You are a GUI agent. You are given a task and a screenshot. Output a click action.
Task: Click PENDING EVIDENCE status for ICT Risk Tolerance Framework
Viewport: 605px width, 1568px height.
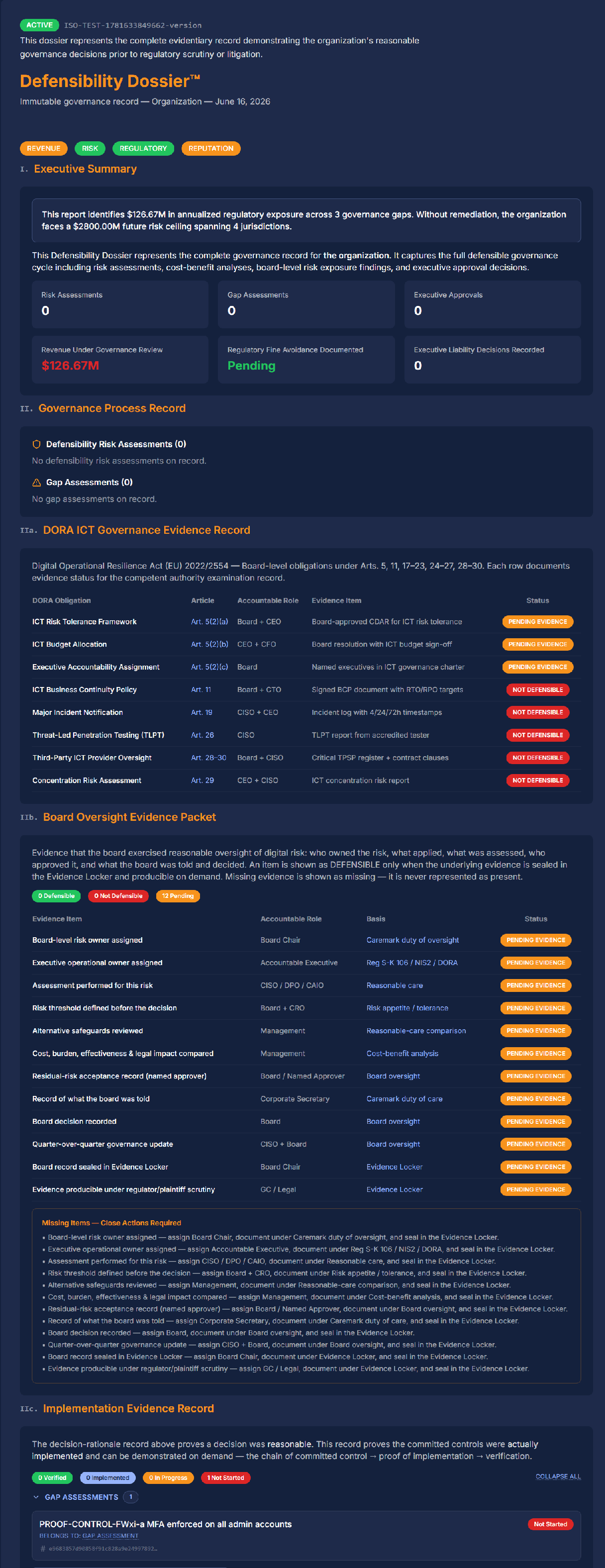(537, 621)
